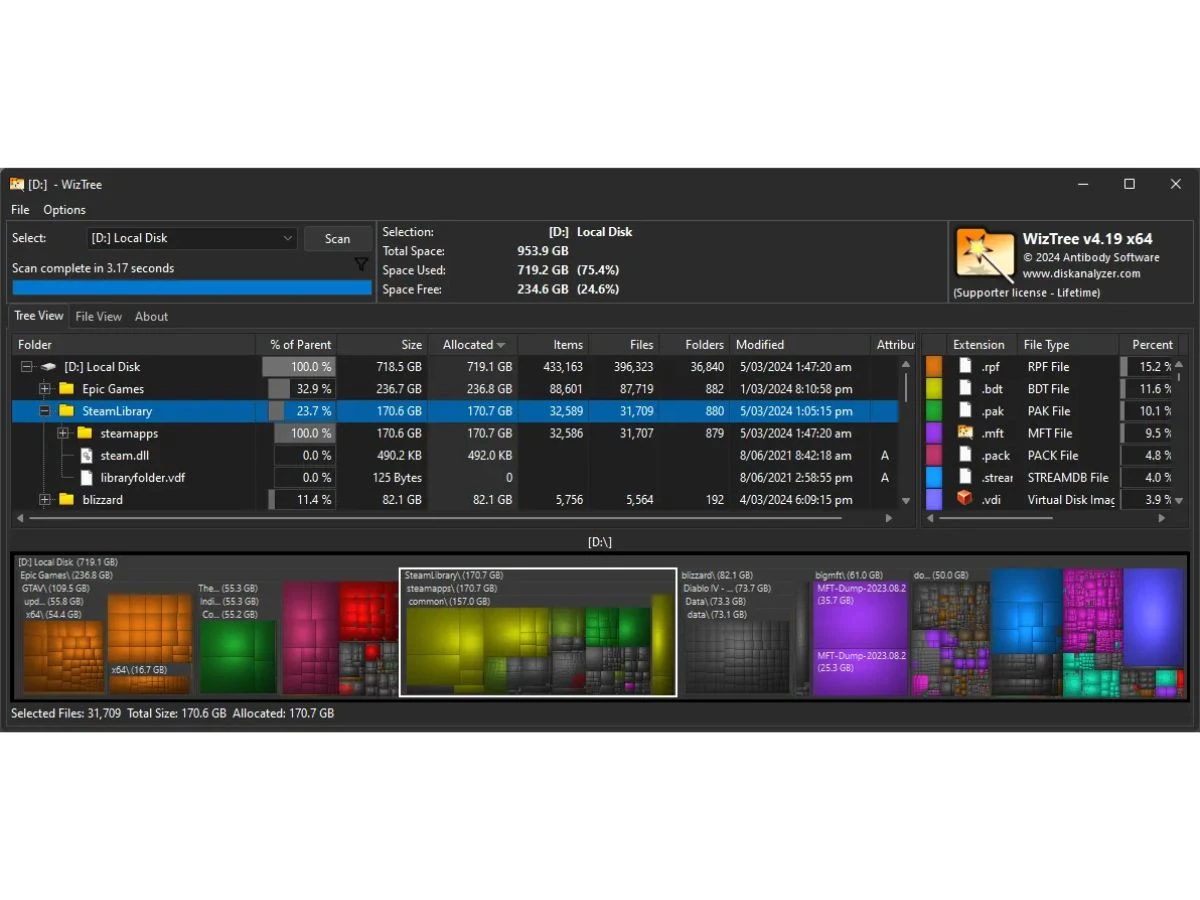Select the steam.dll file icon

tap(86, 456)
